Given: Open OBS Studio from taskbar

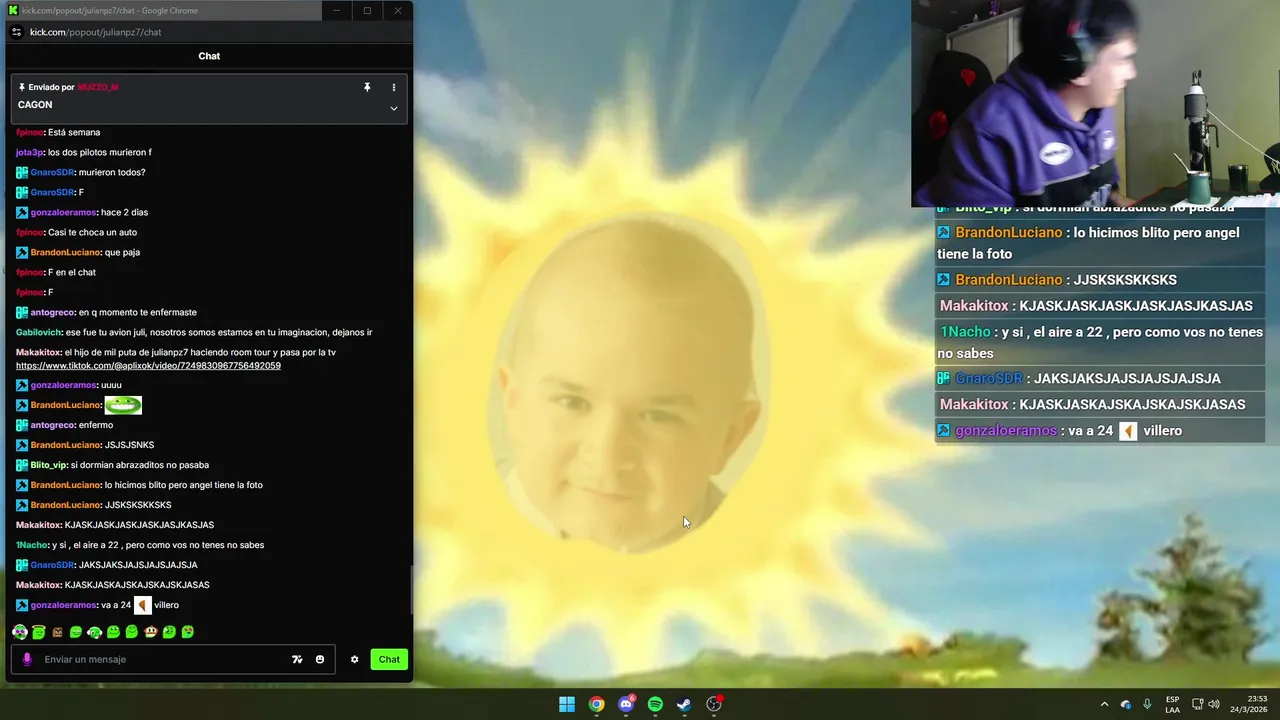Looking at the screenshot, I should click(714, 704).
